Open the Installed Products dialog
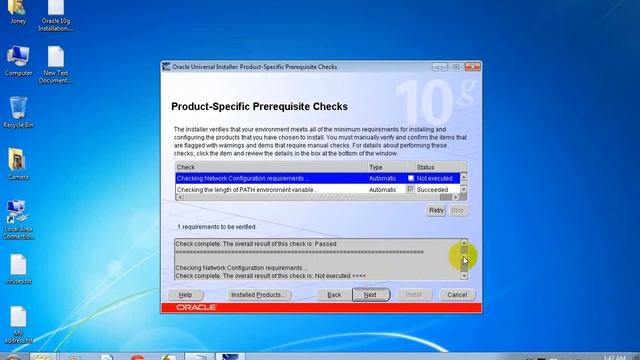 point(259,295)
